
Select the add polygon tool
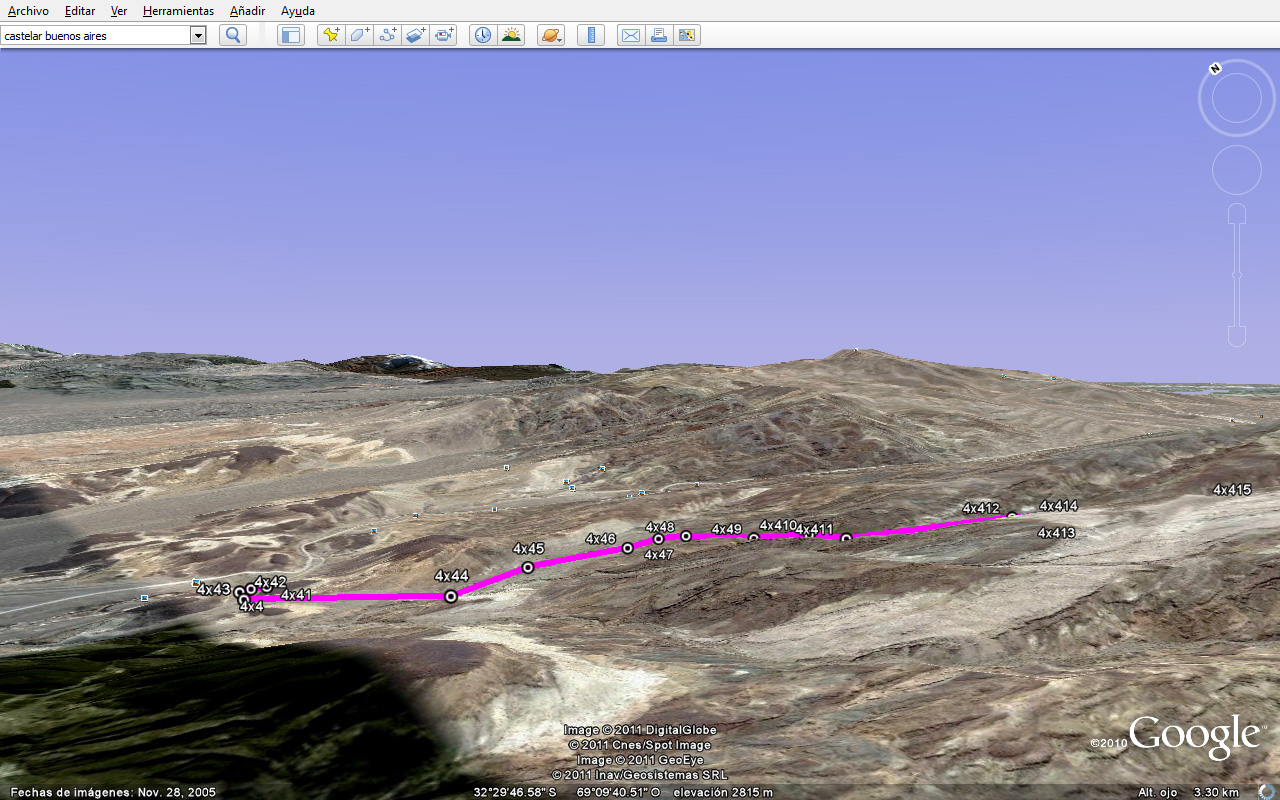[x=360, y=35]
